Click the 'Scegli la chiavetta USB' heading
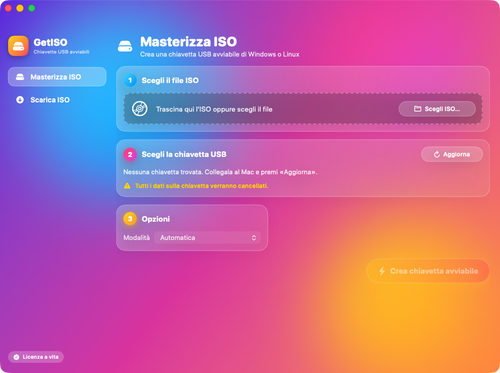Screen dimensions: 500x373 [184, 154]
